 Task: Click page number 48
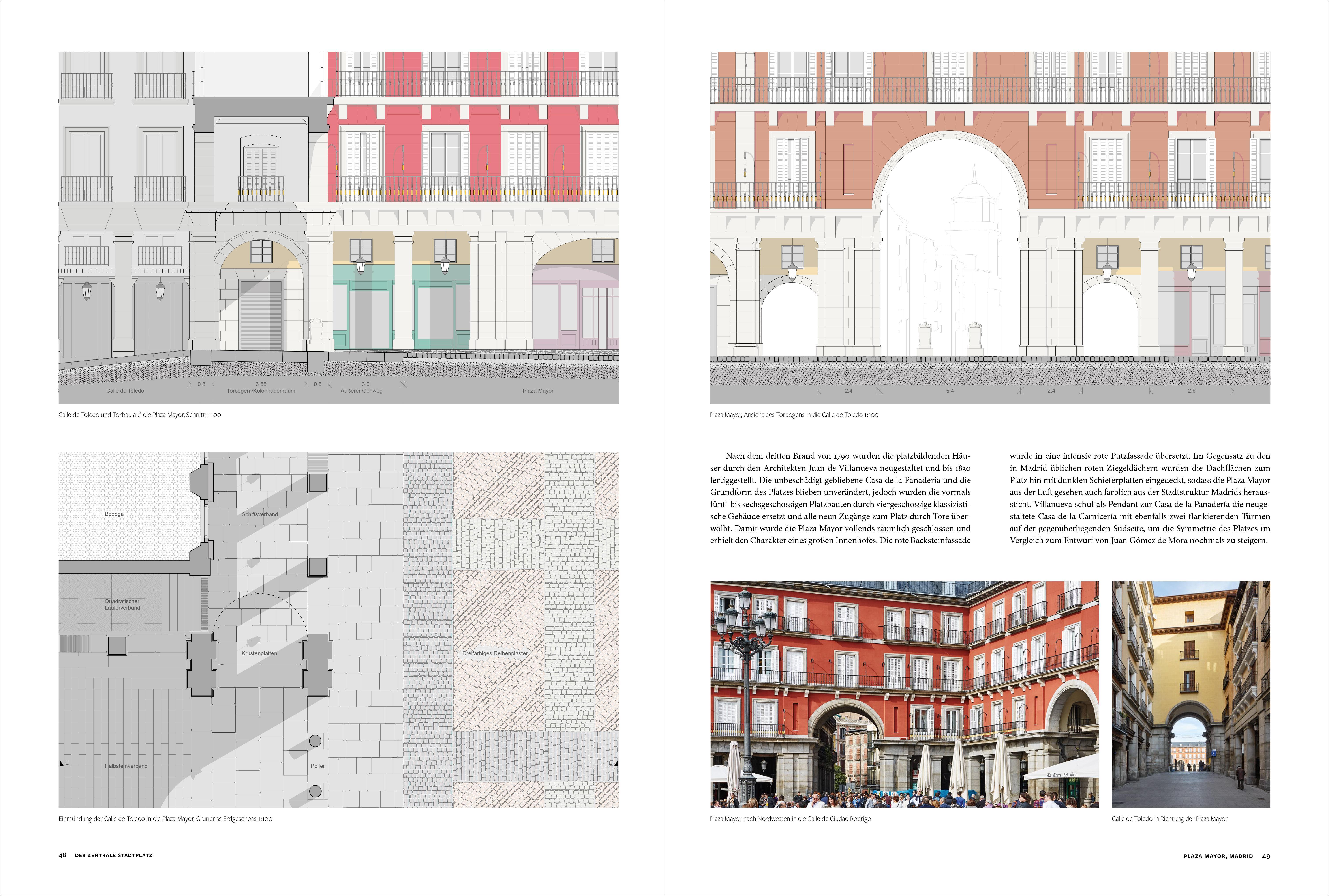tap(62, 855)
